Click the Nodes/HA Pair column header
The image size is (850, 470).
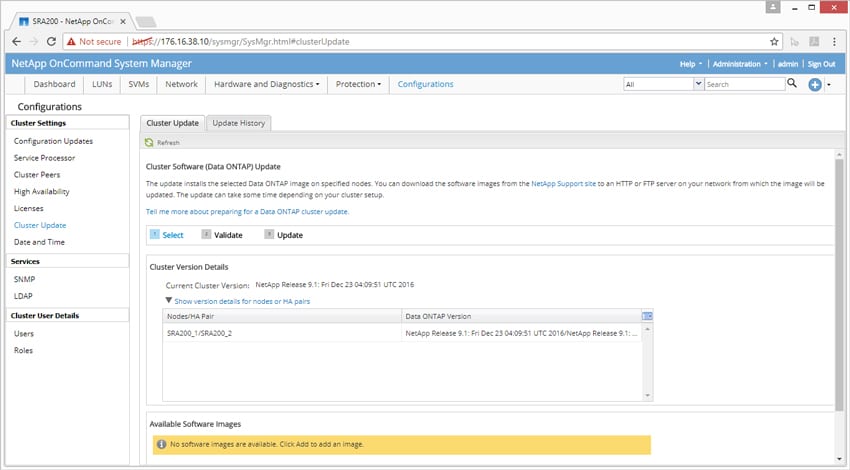[282, 316]
